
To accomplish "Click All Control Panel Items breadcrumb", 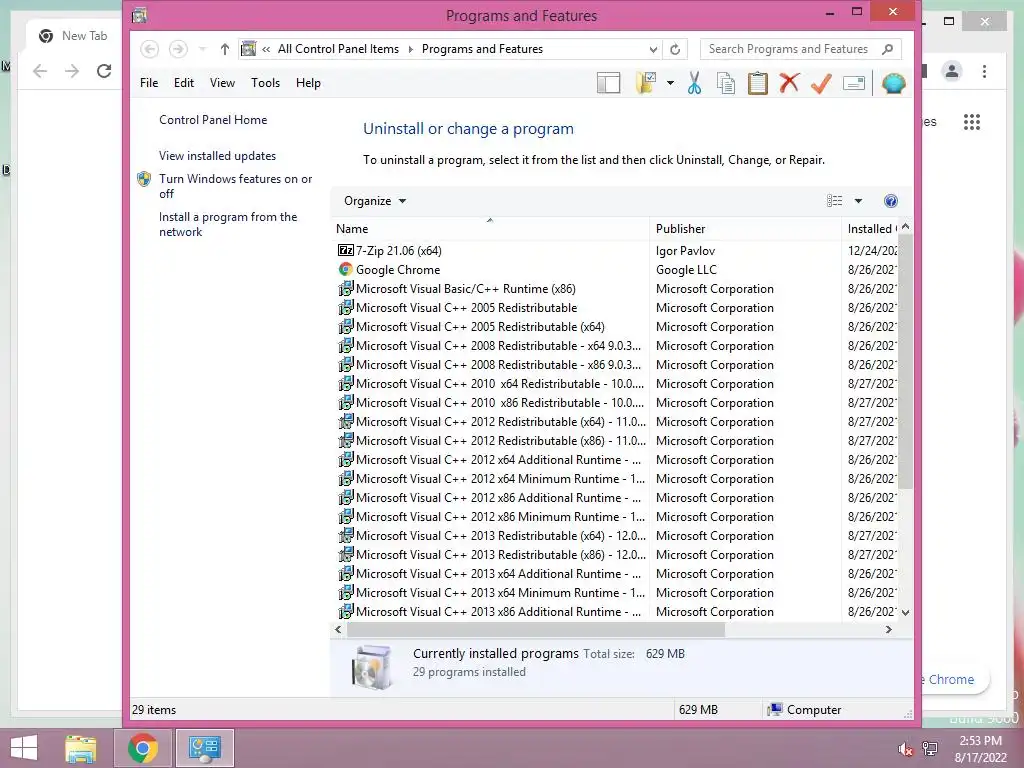I will coord(338,49).
